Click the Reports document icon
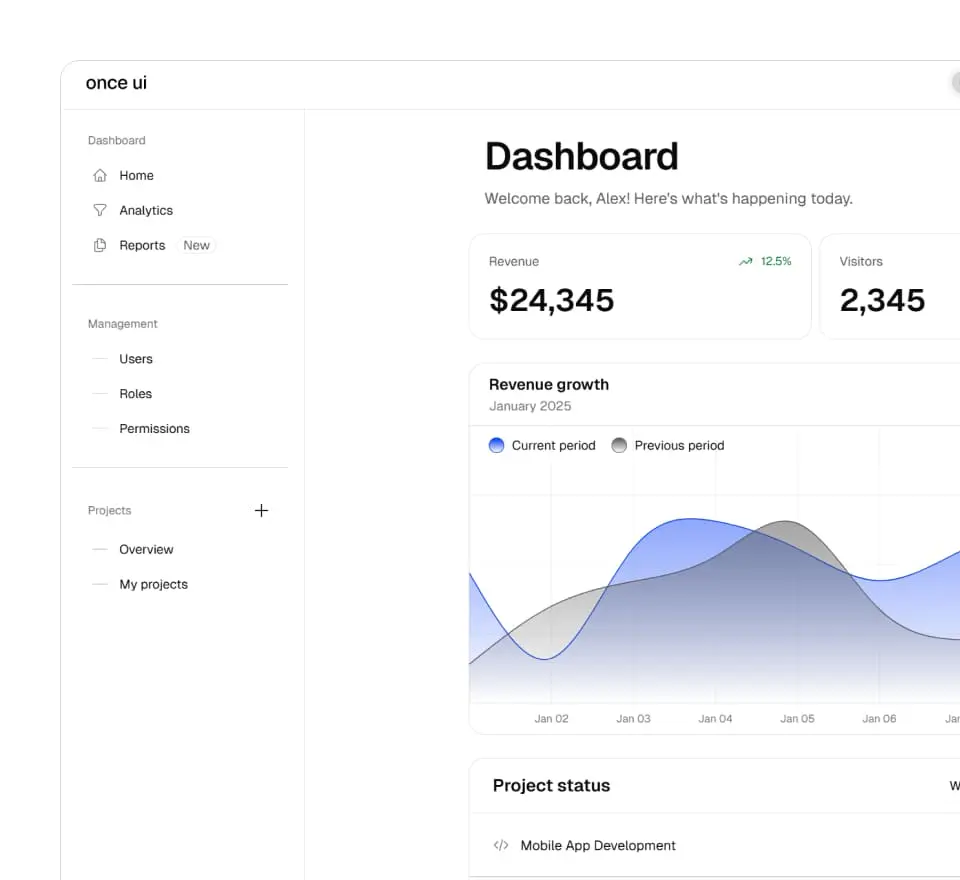The image size is (960, 880). (100, 246)
